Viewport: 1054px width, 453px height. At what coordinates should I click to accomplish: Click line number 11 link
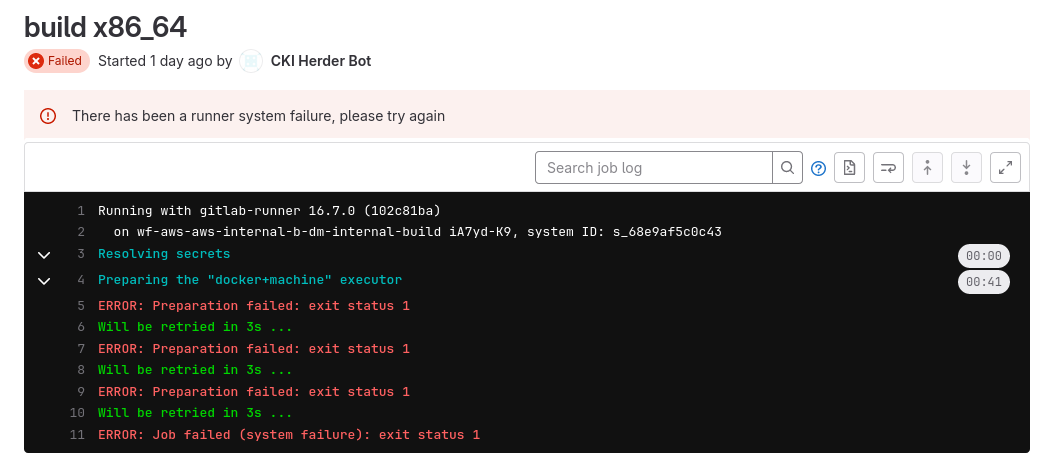point(77,435)
